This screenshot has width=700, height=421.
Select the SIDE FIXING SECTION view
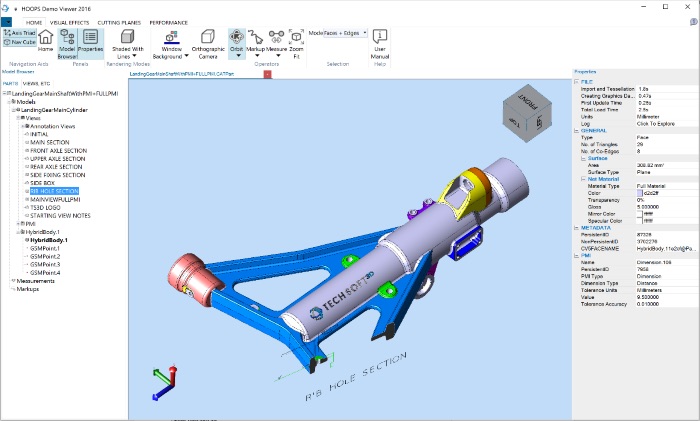pyautogui.click(x=58, y=175)
